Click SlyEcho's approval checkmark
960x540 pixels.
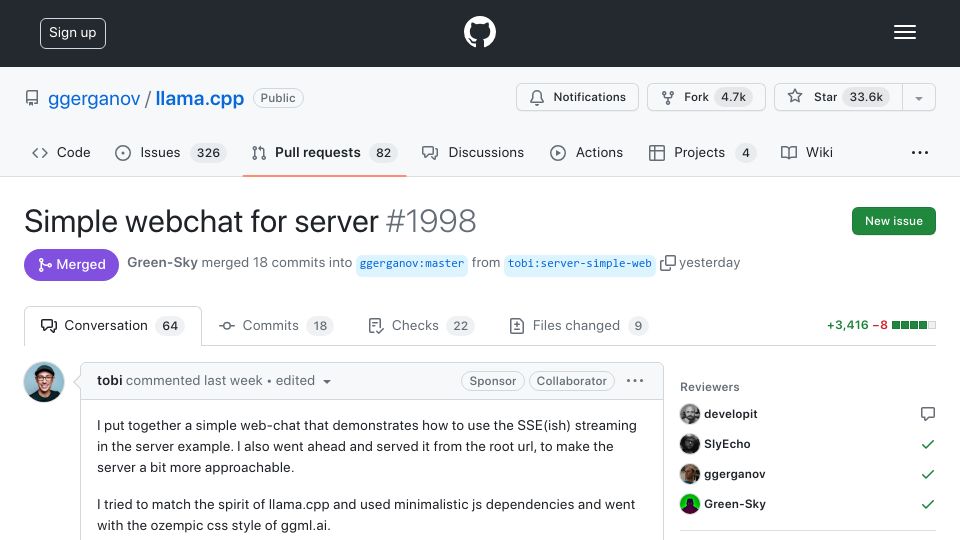coord(928,444)
